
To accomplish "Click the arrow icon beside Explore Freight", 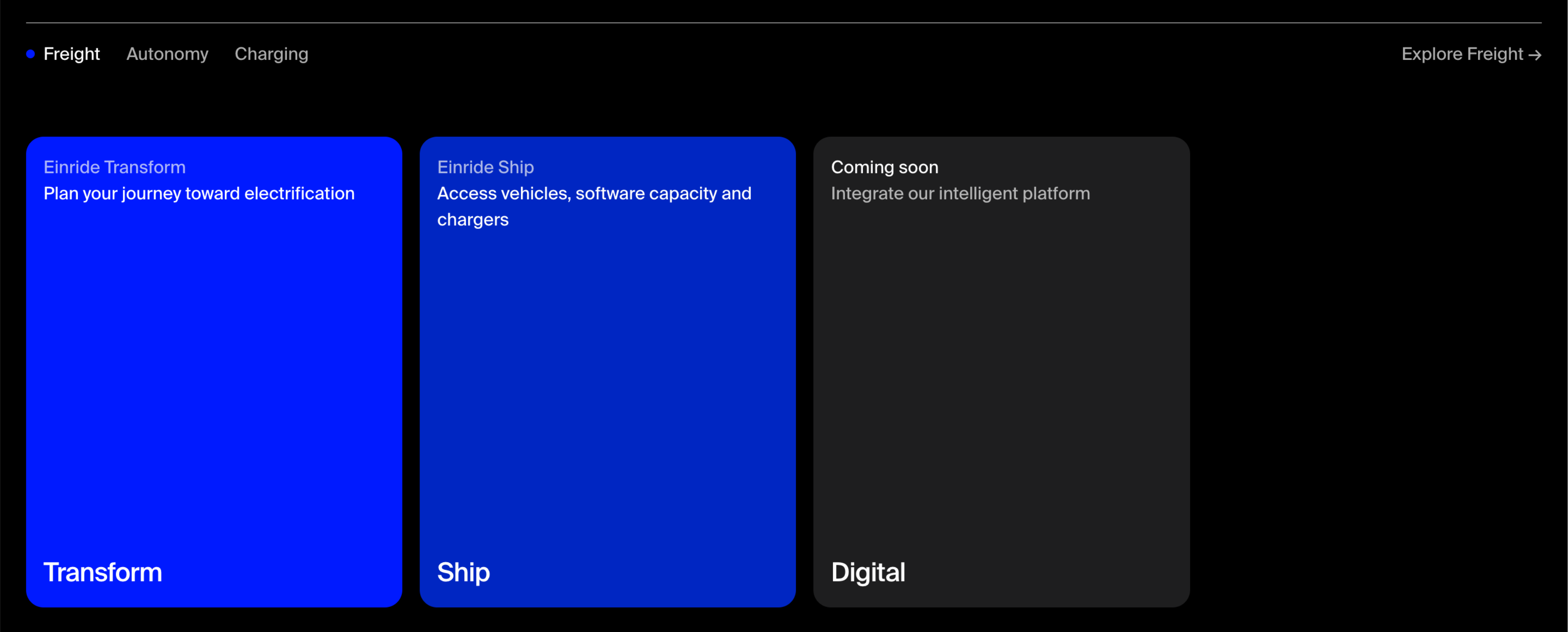I will tap(1535, 55).
